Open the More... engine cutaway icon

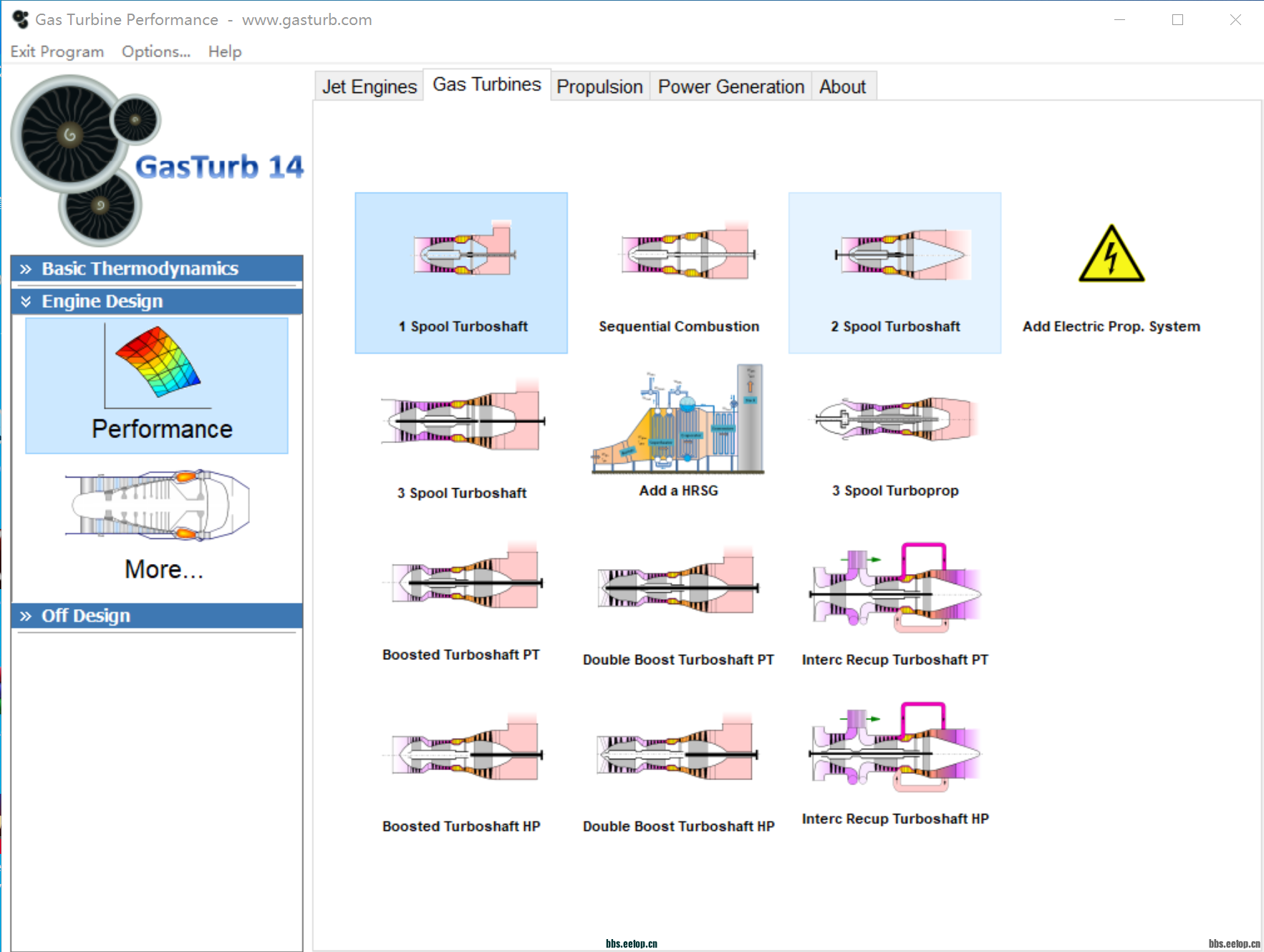[158, 505]
